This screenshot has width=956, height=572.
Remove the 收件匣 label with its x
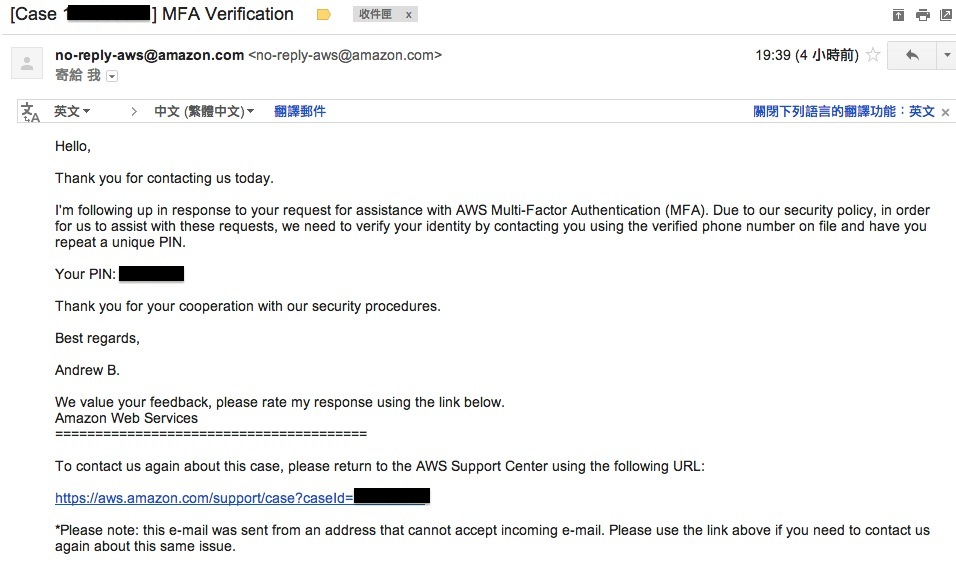coord(408,15)
